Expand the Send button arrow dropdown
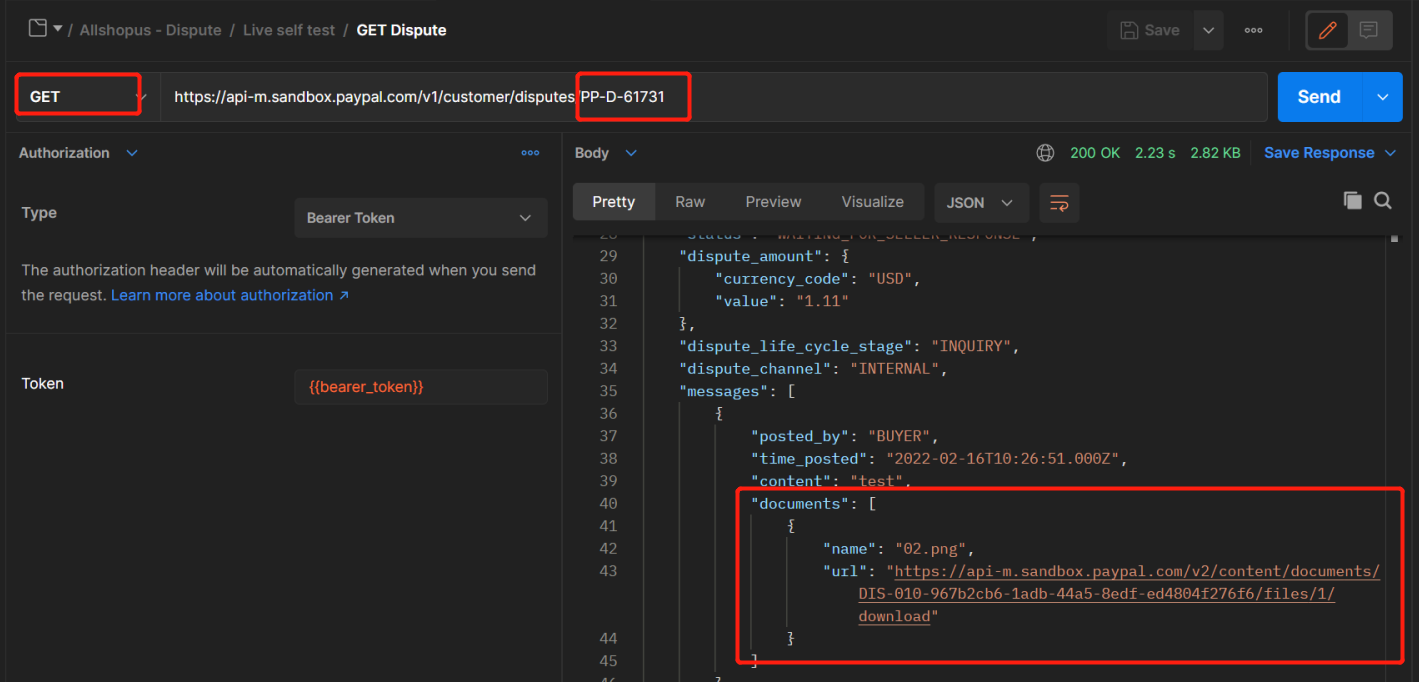Screen dimensions: 1419x682 tap(1383, 97)
